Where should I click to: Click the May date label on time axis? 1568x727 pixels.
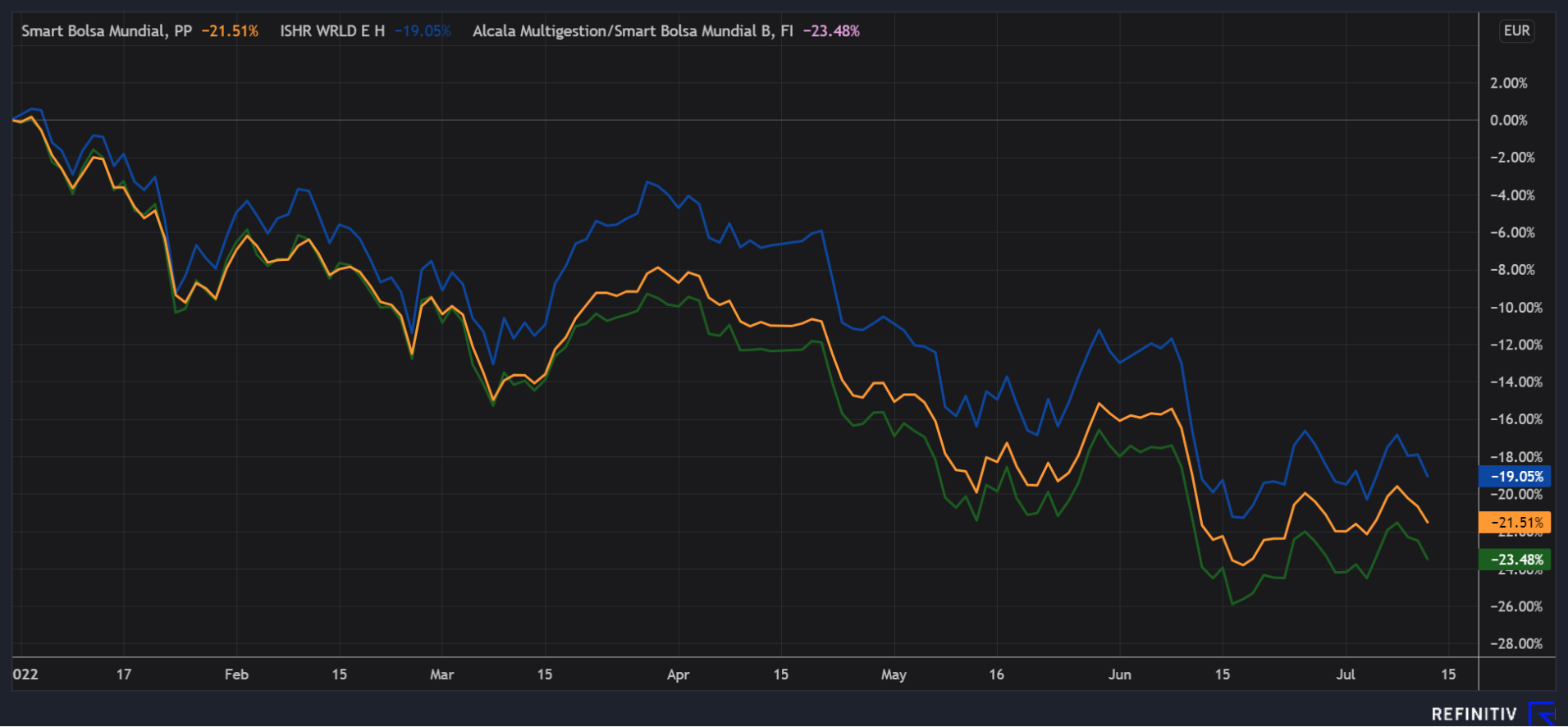click(x=894, y=674)
